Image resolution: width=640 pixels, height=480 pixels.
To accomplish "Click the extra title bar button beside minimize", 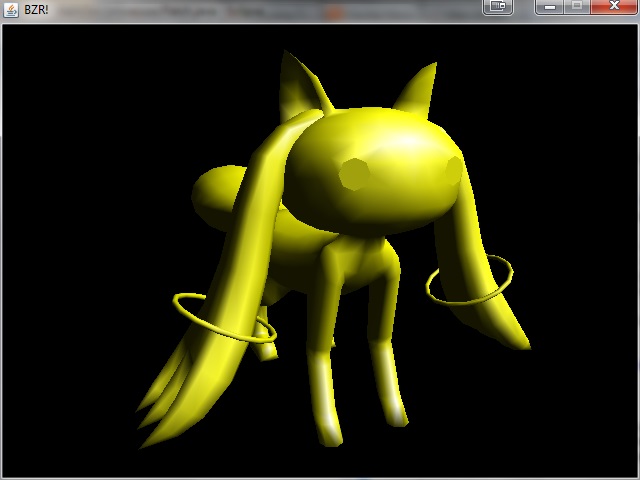I will 498,7.
